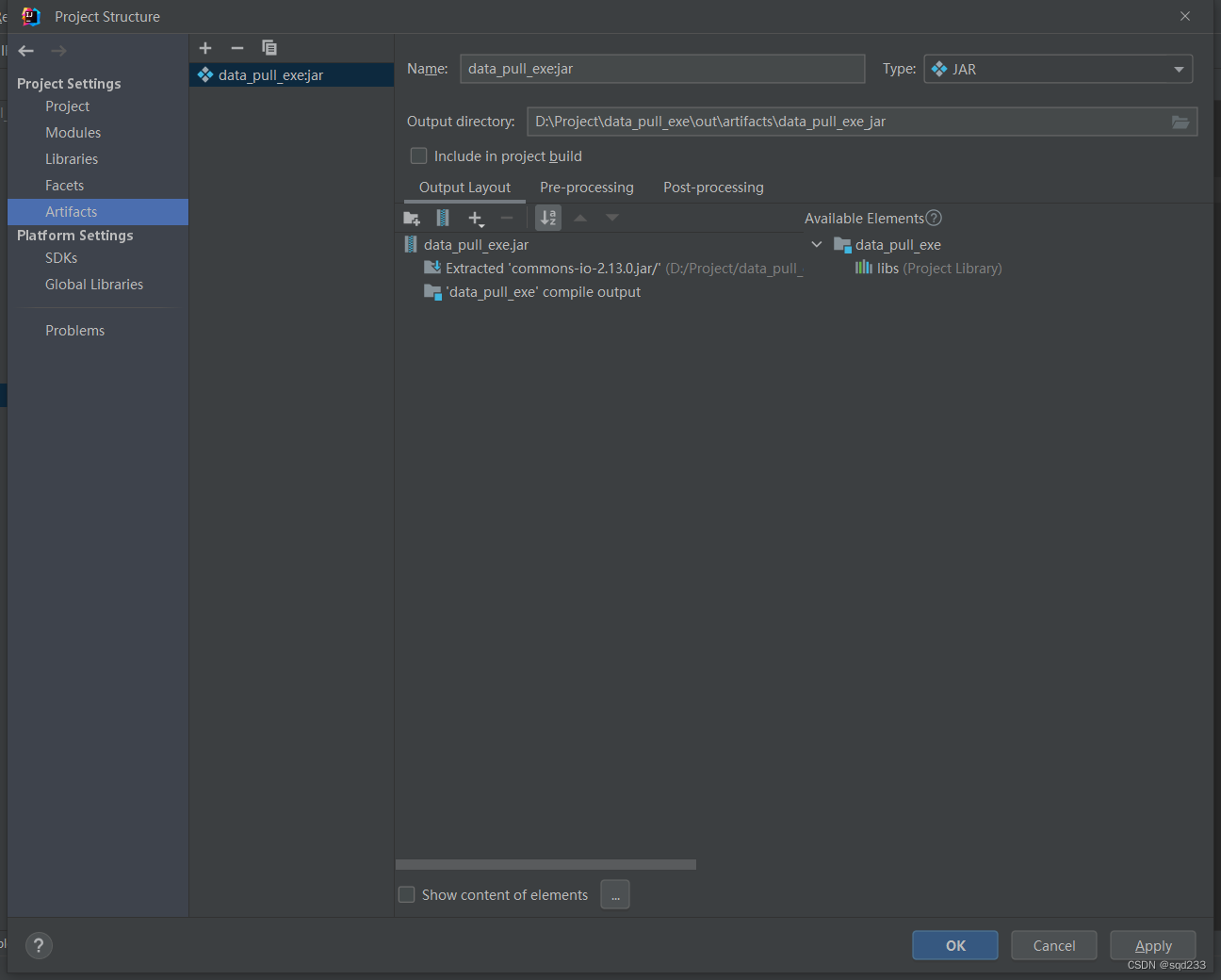
Task: Click the back navigation arrow
Action: 26,51
